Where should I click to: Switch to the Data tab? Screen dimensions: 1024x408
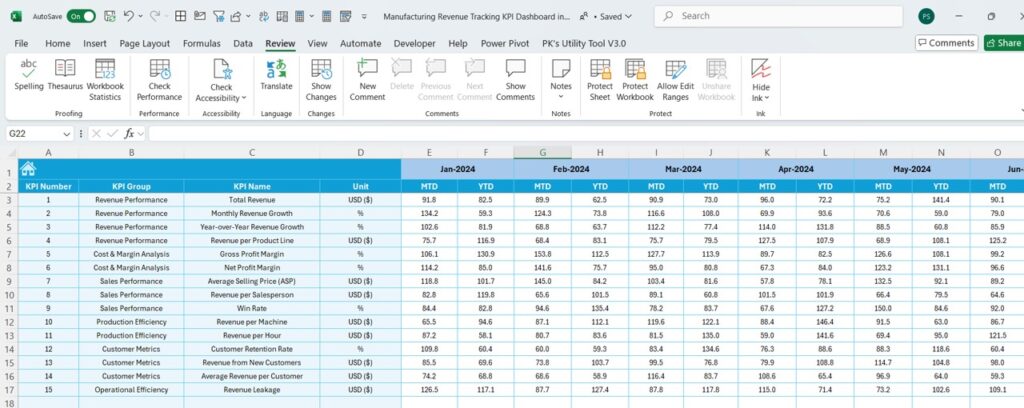243,44
